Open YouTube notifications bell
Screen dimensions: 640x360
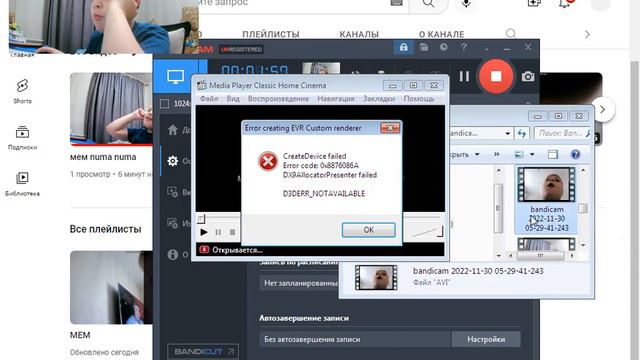565,3
